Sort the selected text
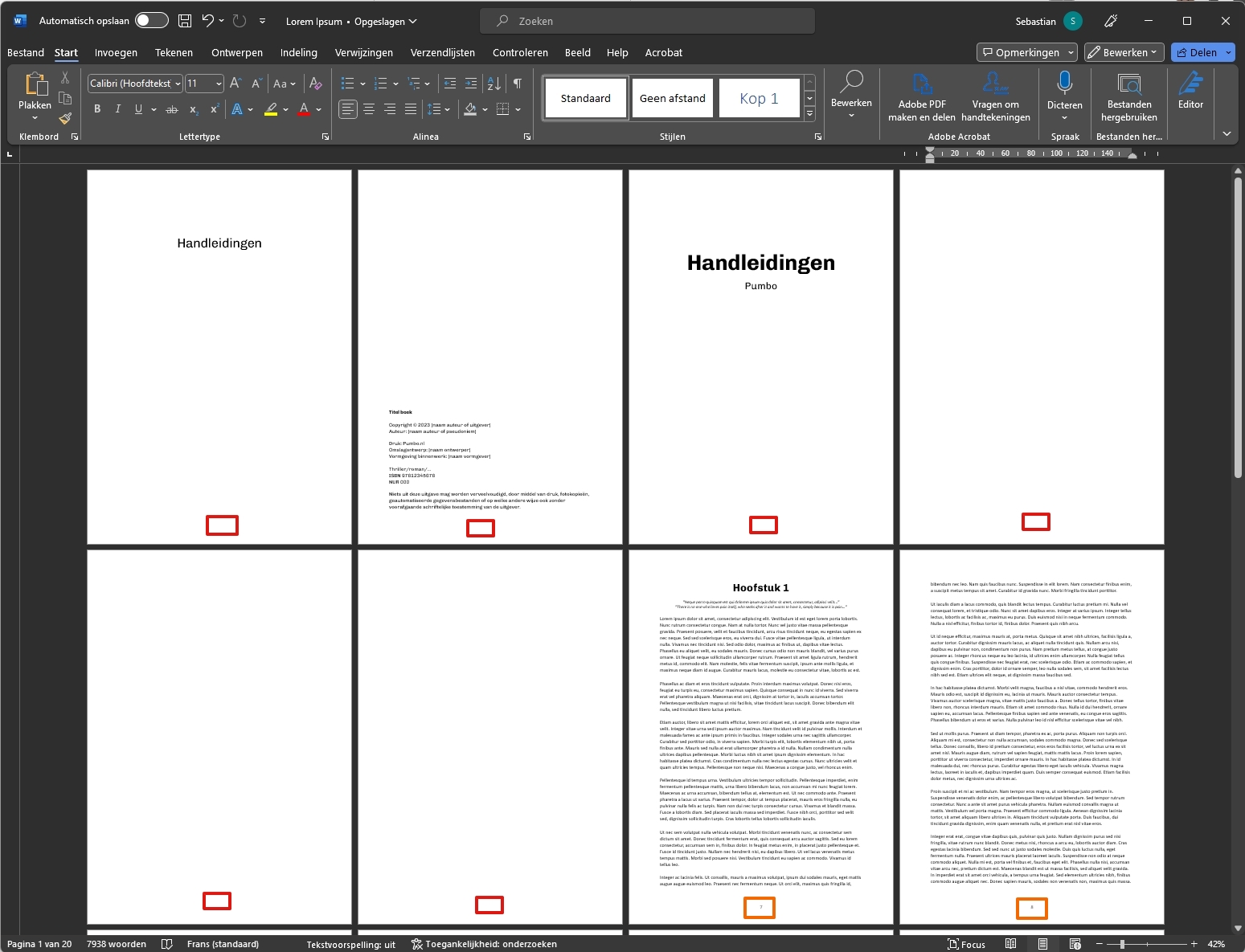 (494, 83)
